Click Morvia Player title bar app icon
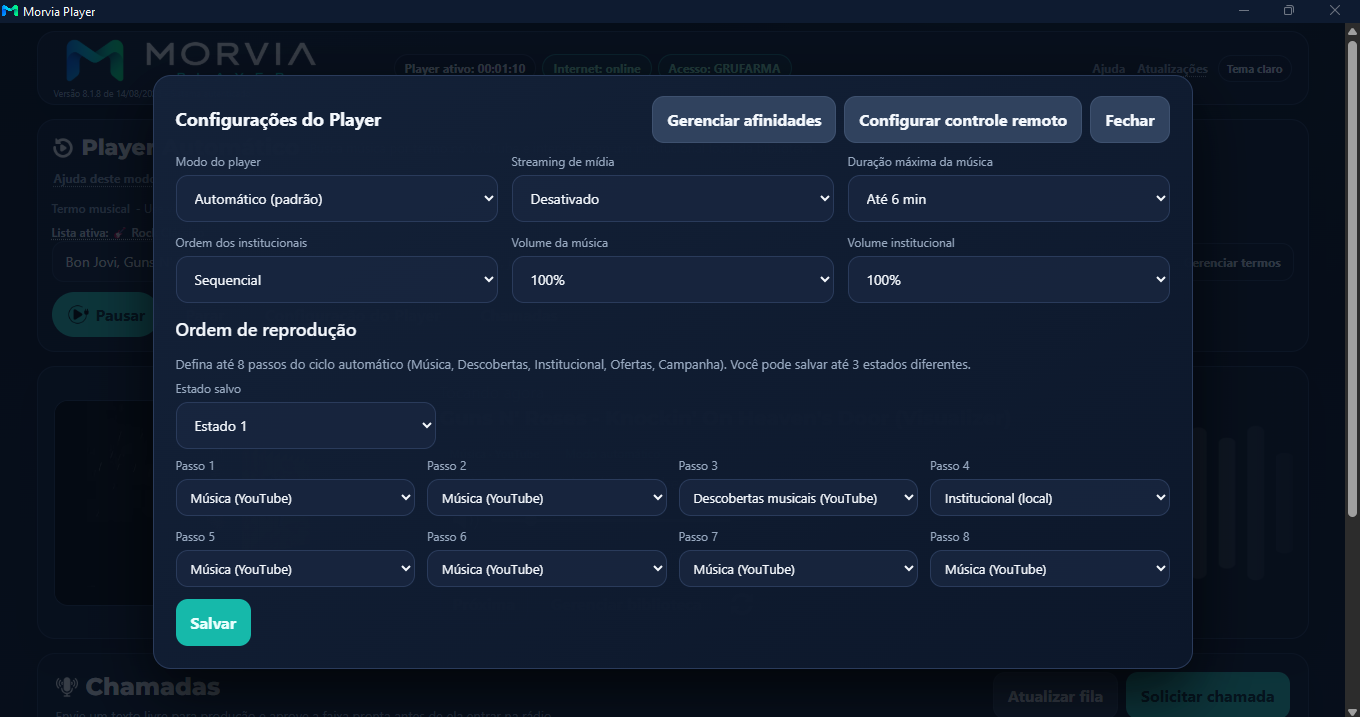The width and height of the screenshot is (1360, 717). 10,11
